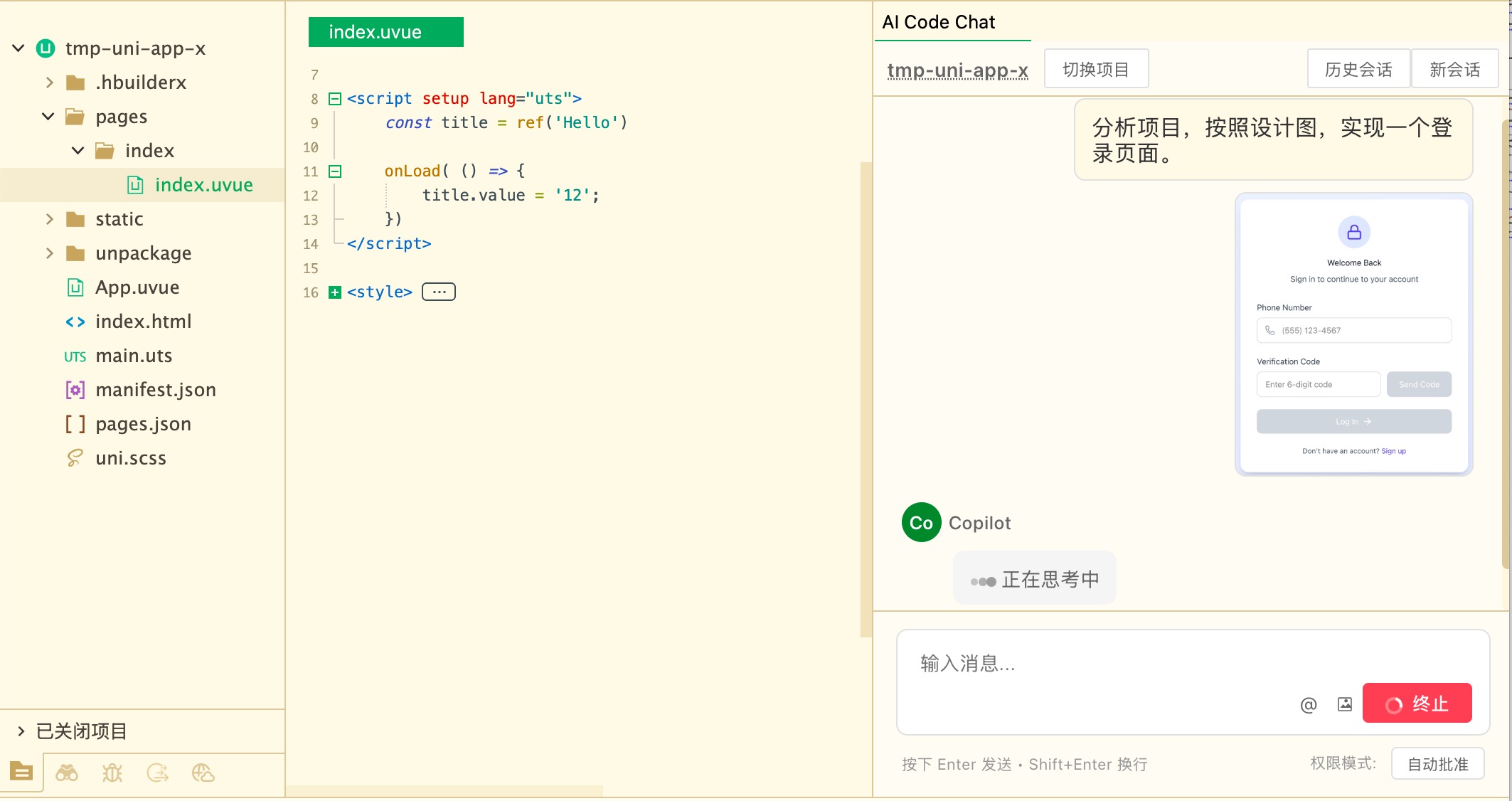The image size is (1512, 801).
Task: Expand the .hbuilderx folder
Action: coord(49,83)
